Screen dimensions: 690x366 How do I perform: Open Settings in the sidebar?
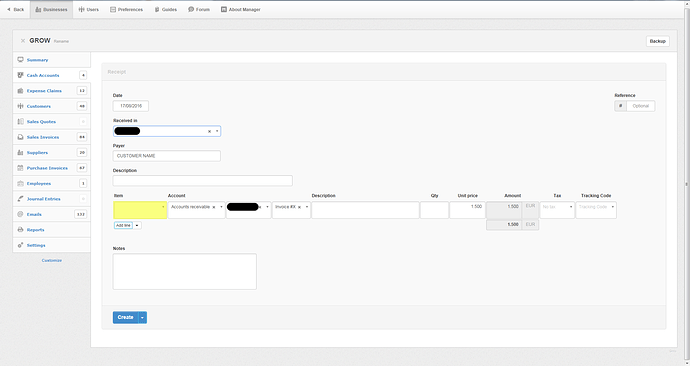51,245
